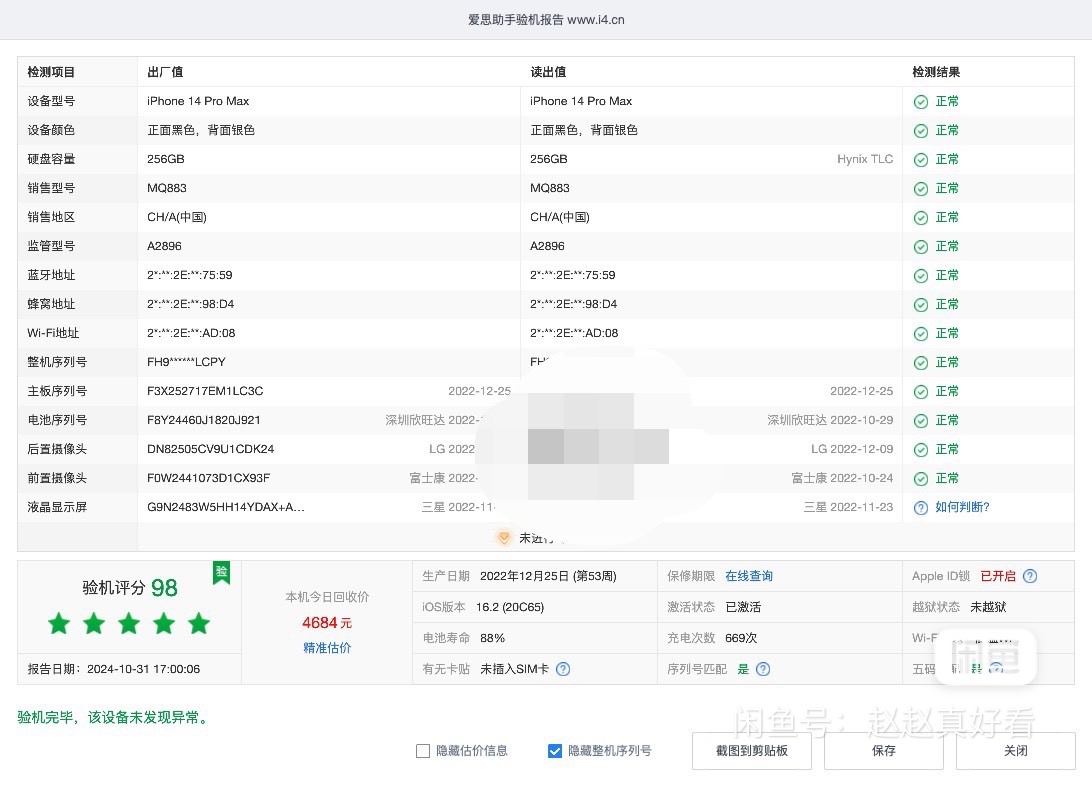Image resolution: width=1092 pixels, height=786 pixels.
Task: Click the 液晶显示屏 row label
Action: point(57,508)
